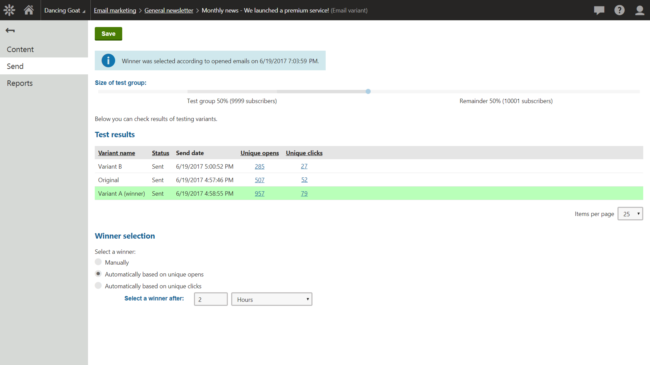This screenshot has width=650, height=365.
Task: Click the blue info icon in notification
Action: click(x=108, y=61)
